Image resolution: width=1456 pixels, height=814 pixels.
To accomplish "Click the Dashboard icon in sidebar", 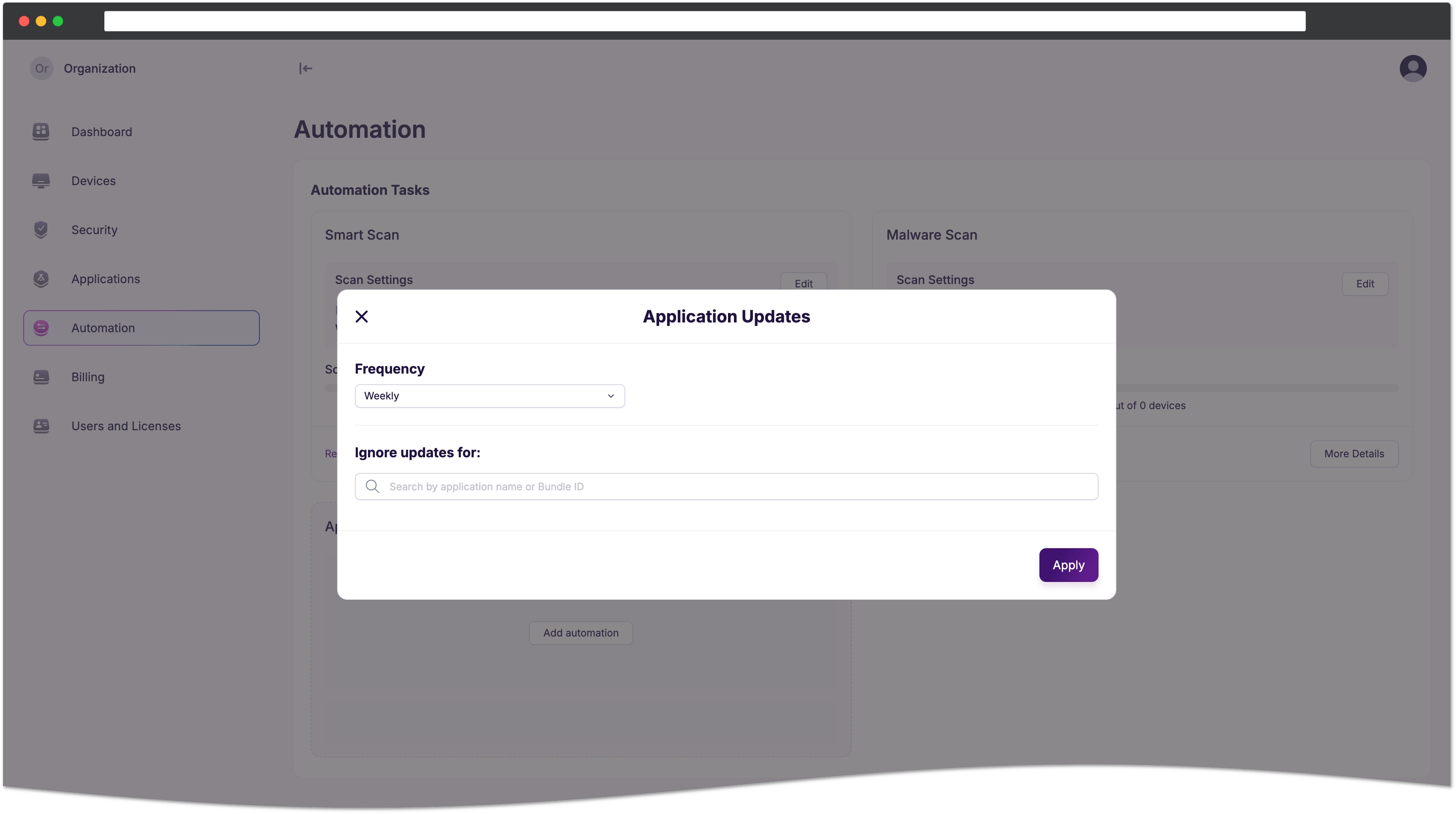I will (x=41, y=131).
